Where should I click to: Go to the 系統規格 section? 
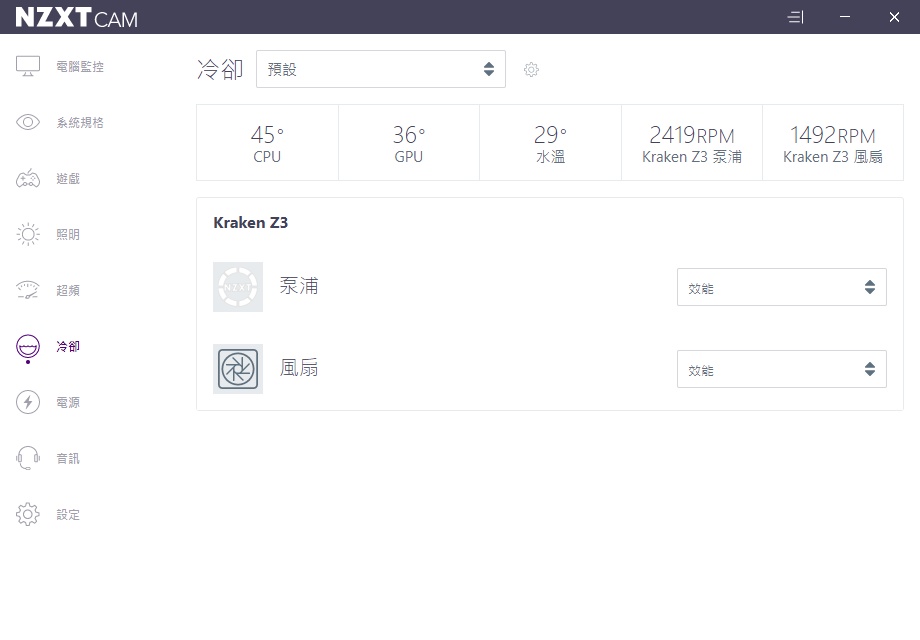coord(80,122)
